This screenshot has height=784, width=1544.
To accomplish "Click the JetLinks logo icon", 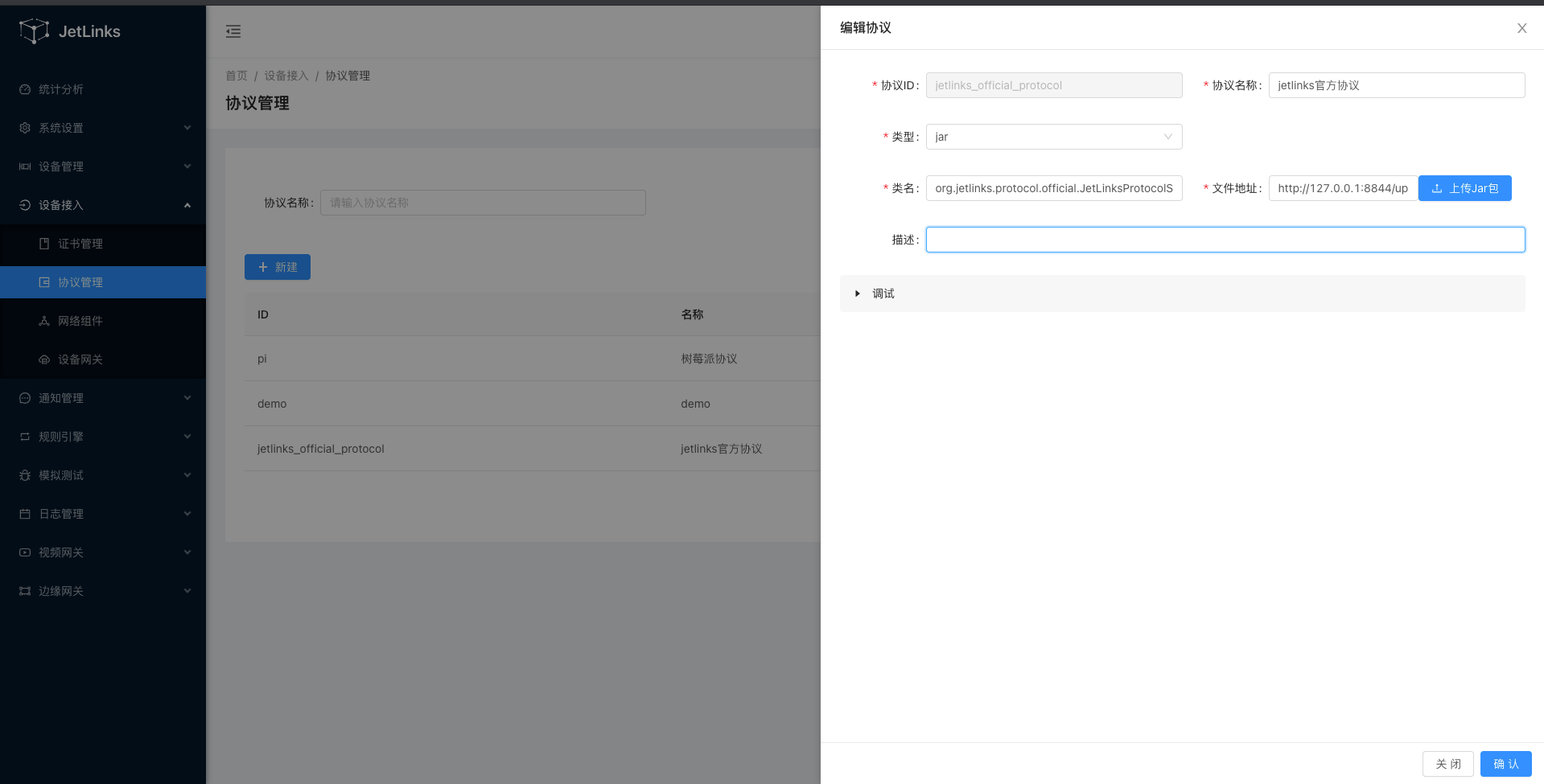I will (34, 31).
